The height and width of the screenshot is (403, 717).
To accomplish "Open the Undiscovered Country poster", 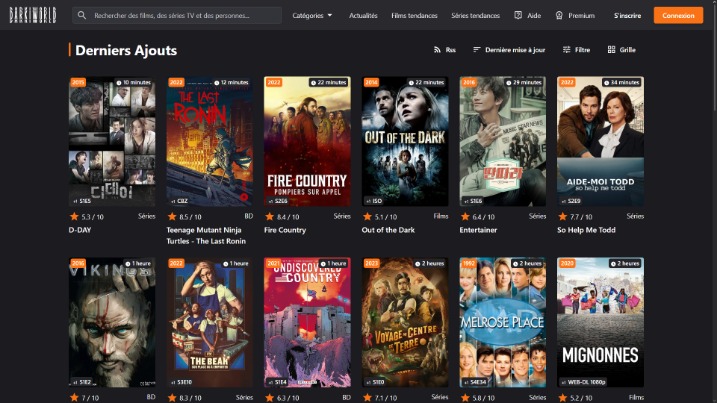I will (x=307, y=322).
